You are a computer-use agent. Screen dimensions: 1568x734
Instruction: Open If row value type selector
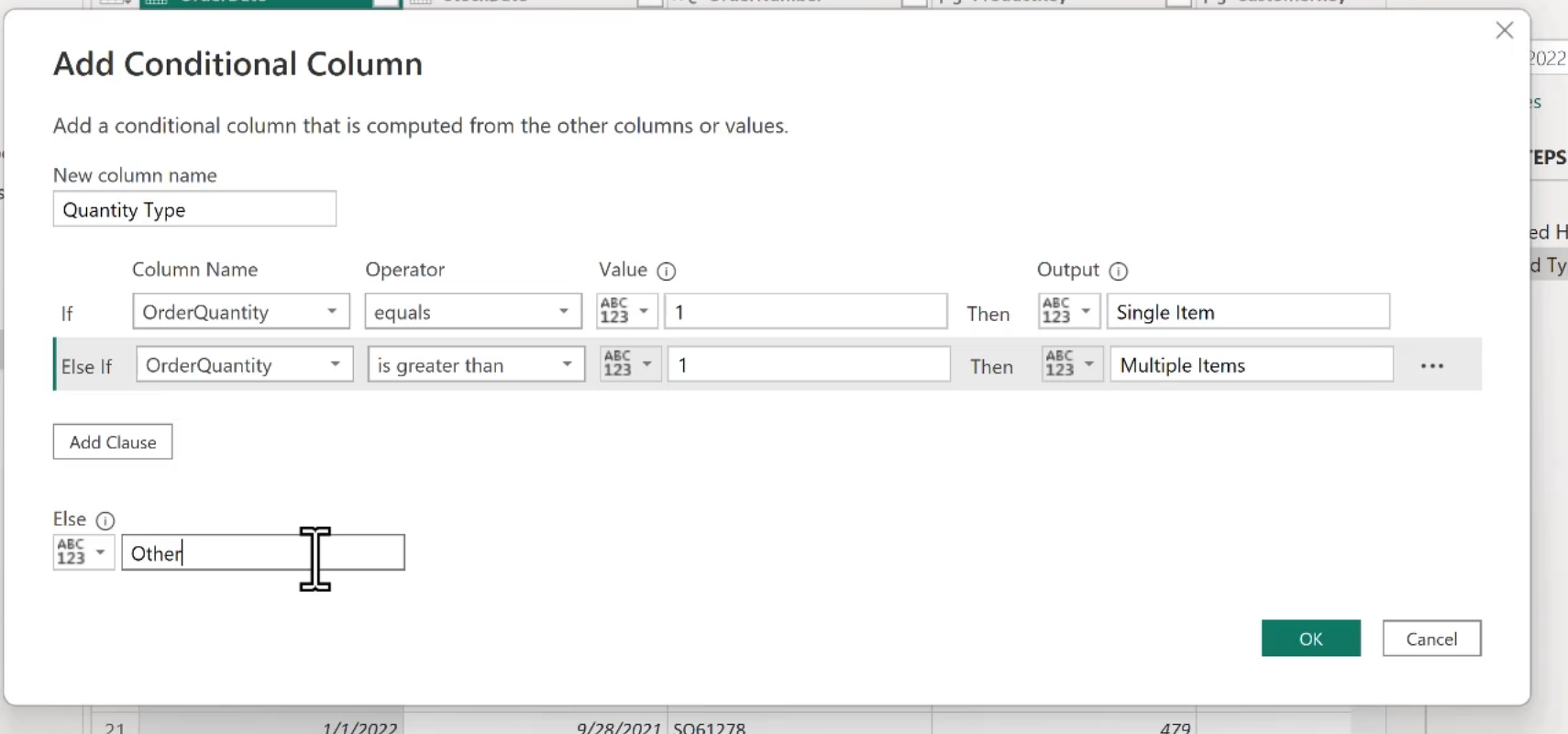click(x=626, y=312)
